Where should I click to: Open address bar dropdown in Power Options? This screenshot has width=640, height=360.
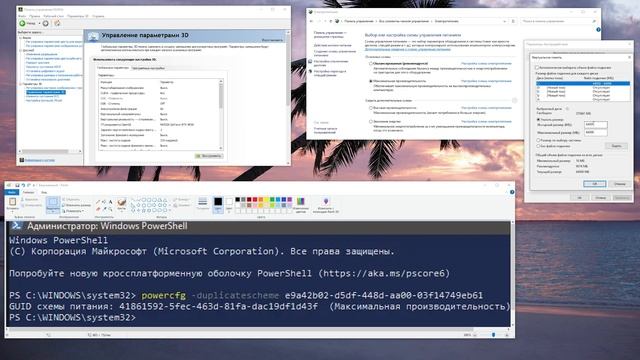click(x=505, y=21)
